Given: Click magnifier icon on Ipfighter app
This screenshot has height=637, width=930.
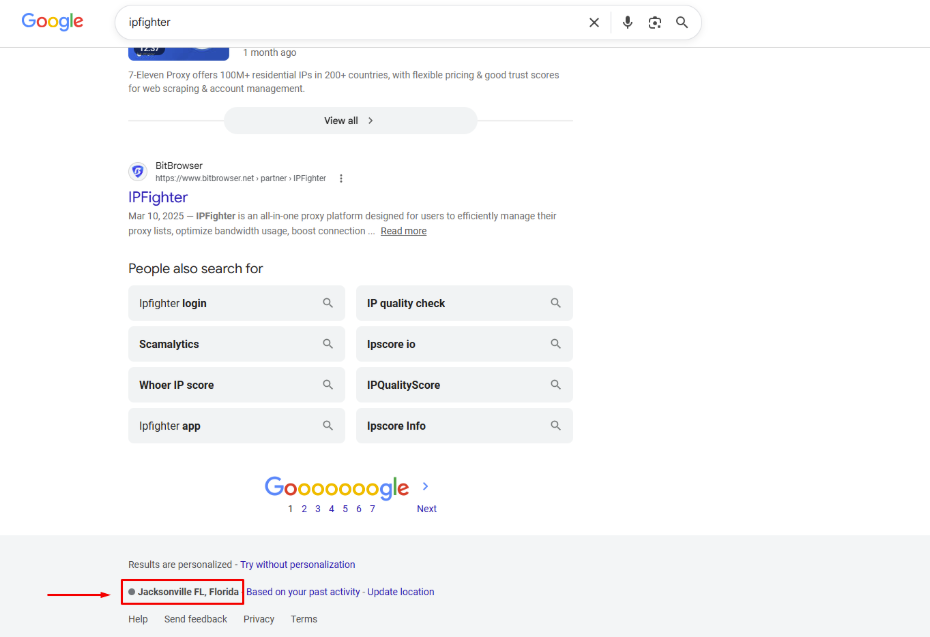Looking at the screenshot, I should tap(327, 426).
